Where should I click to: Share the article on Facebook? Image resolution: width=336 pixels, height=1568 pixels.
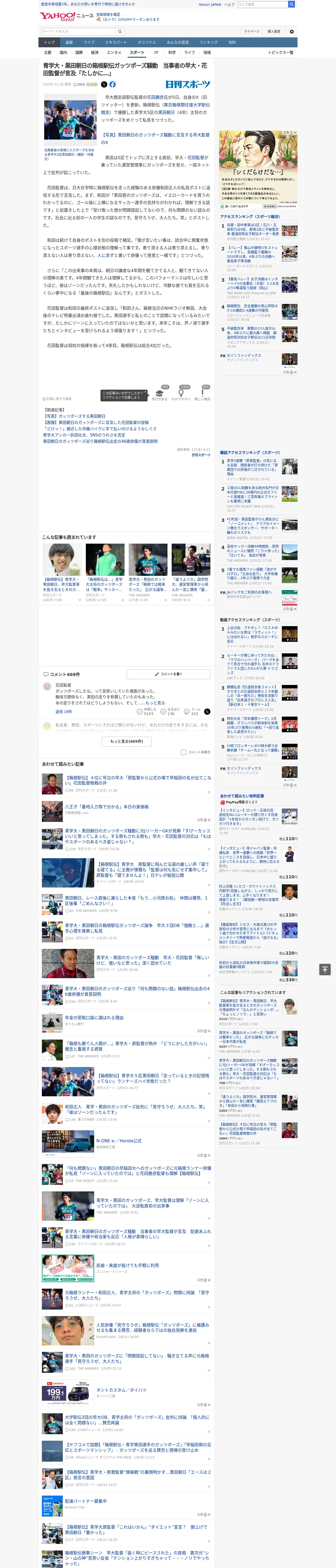pos(112,85)
